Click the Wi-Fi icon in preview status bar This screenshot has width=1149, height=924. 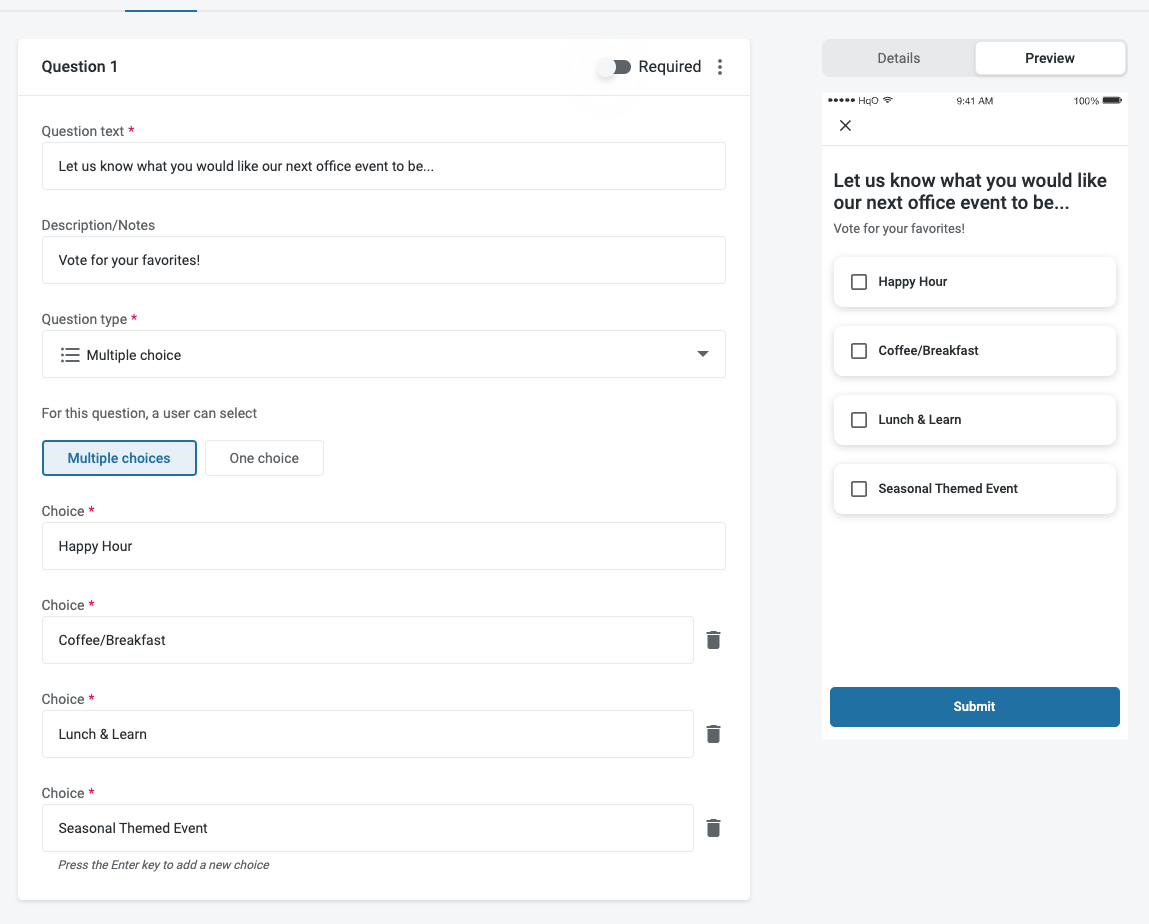888,101
